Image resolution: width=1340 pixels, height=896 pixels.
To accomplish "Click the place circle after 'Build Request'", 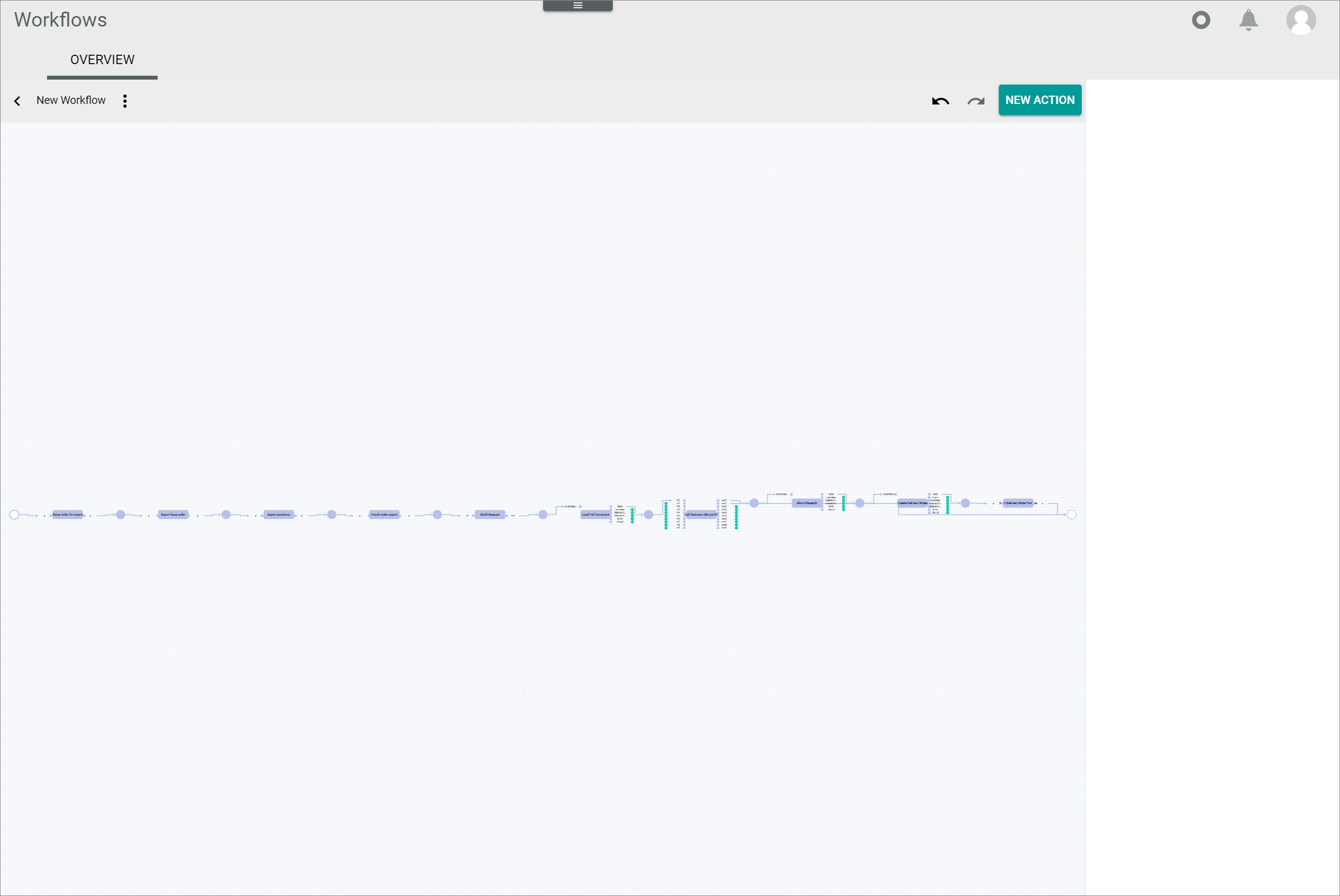I will coord(543,515).
